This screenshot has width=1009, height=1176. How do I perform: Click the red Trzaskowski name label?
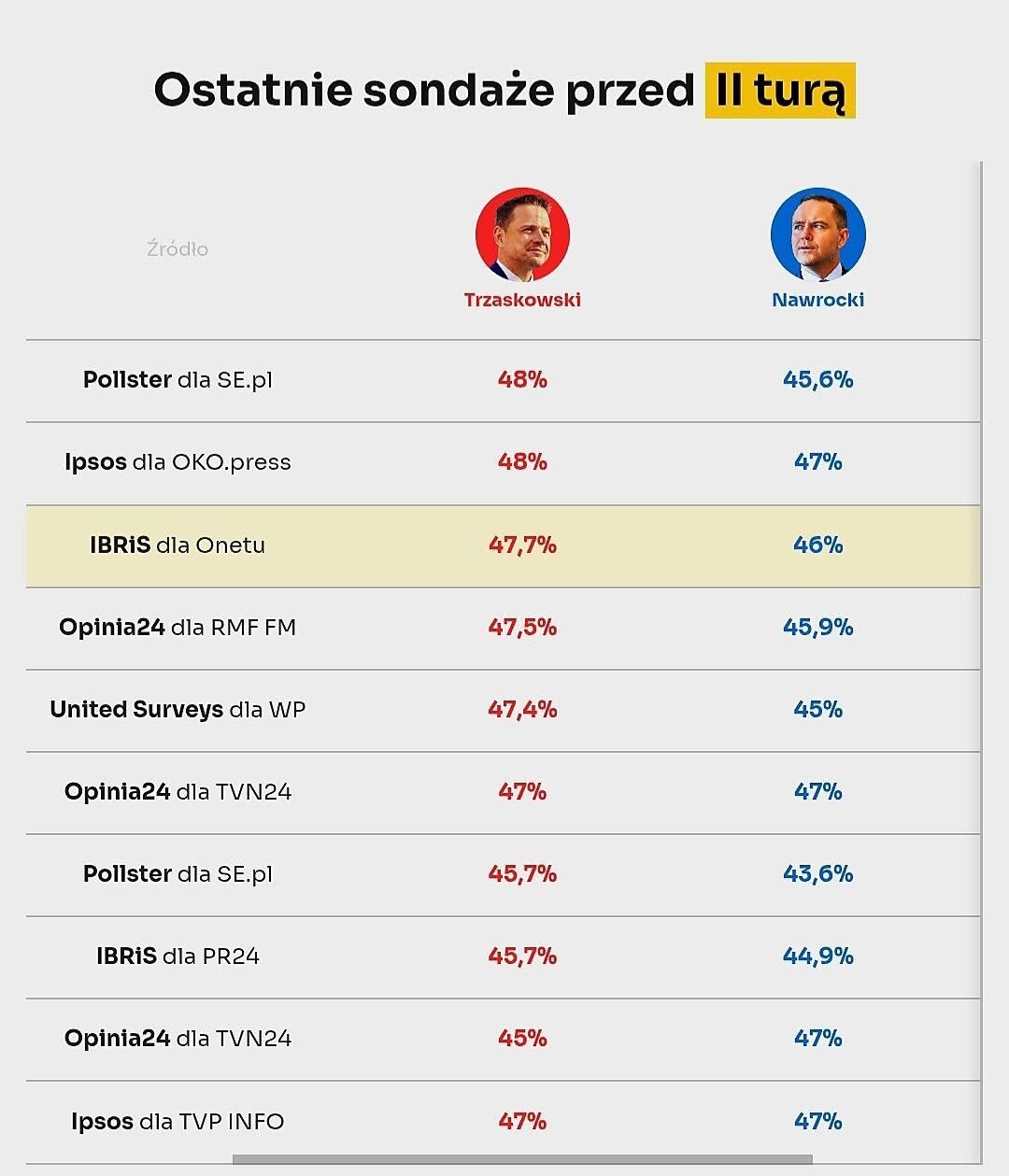(x=522, y=300)
